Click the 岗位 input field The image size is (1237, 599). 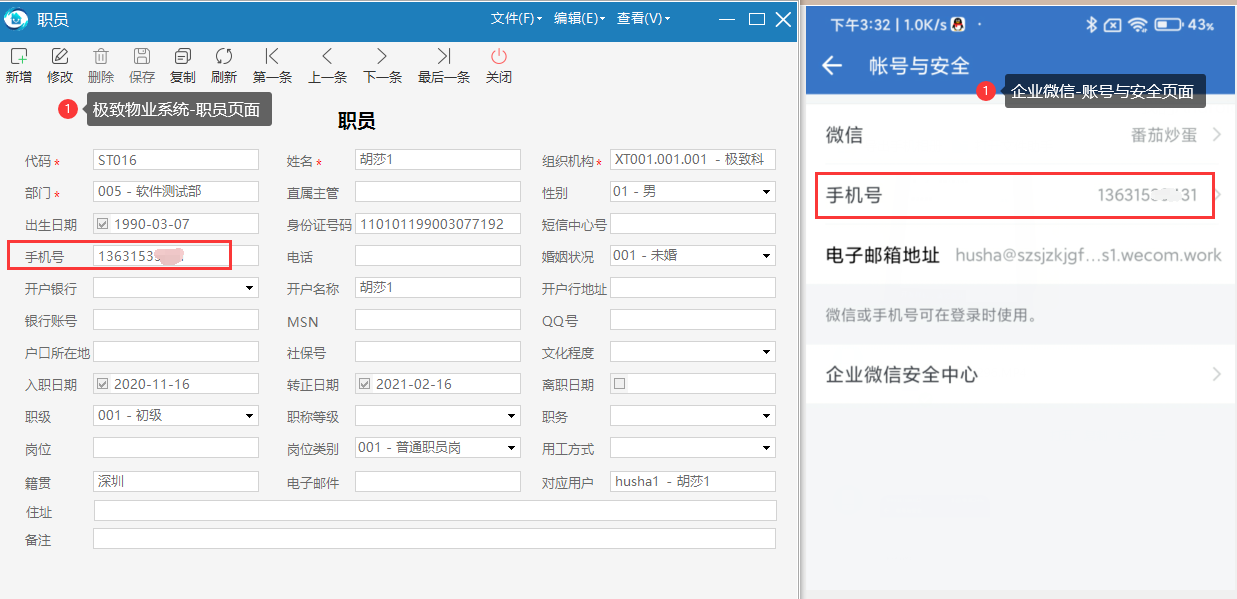pyautogui.click(x=176, y=448)
